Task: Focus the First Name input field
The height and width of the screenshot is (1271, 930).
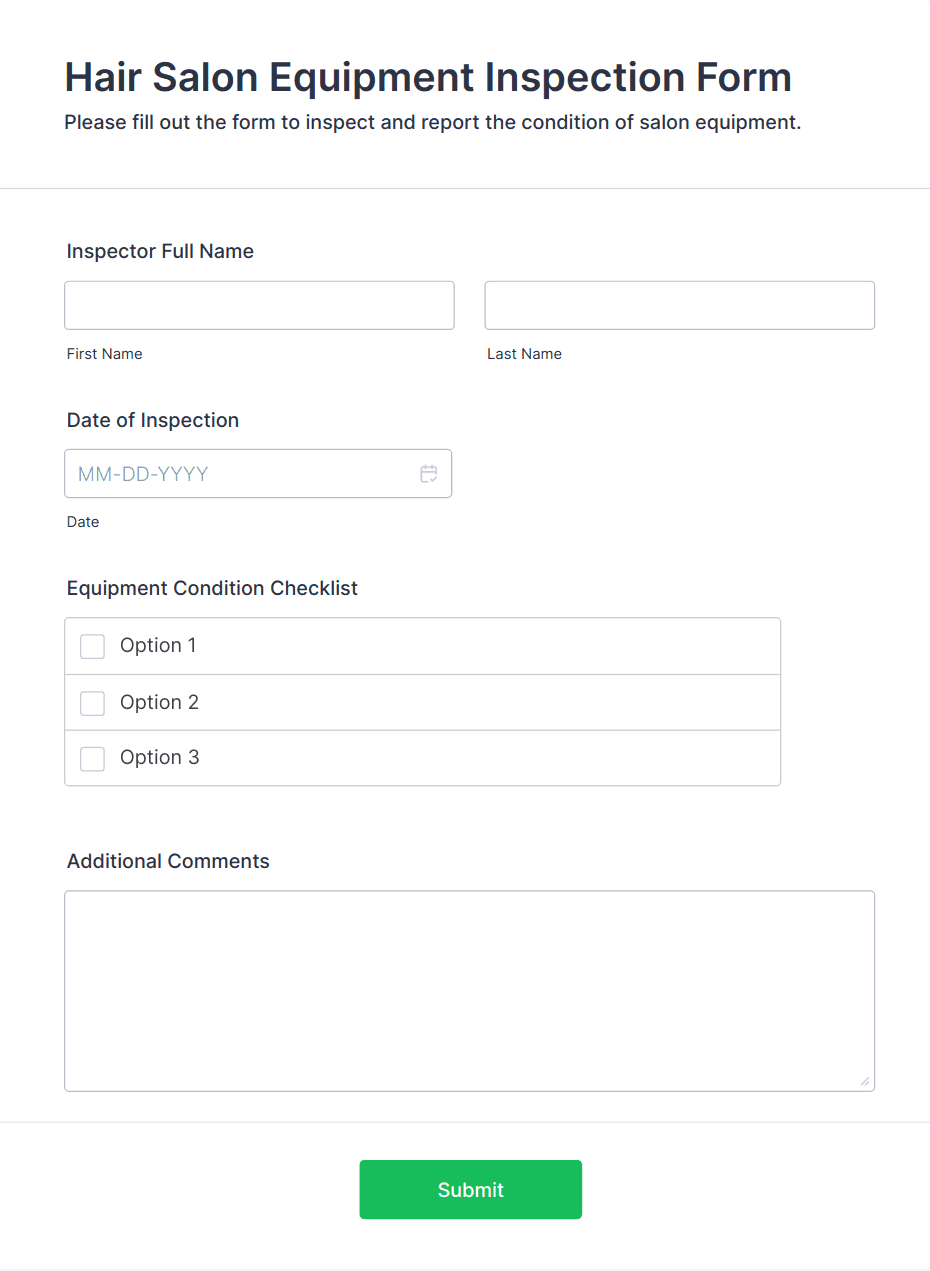Action: point(259,305)
